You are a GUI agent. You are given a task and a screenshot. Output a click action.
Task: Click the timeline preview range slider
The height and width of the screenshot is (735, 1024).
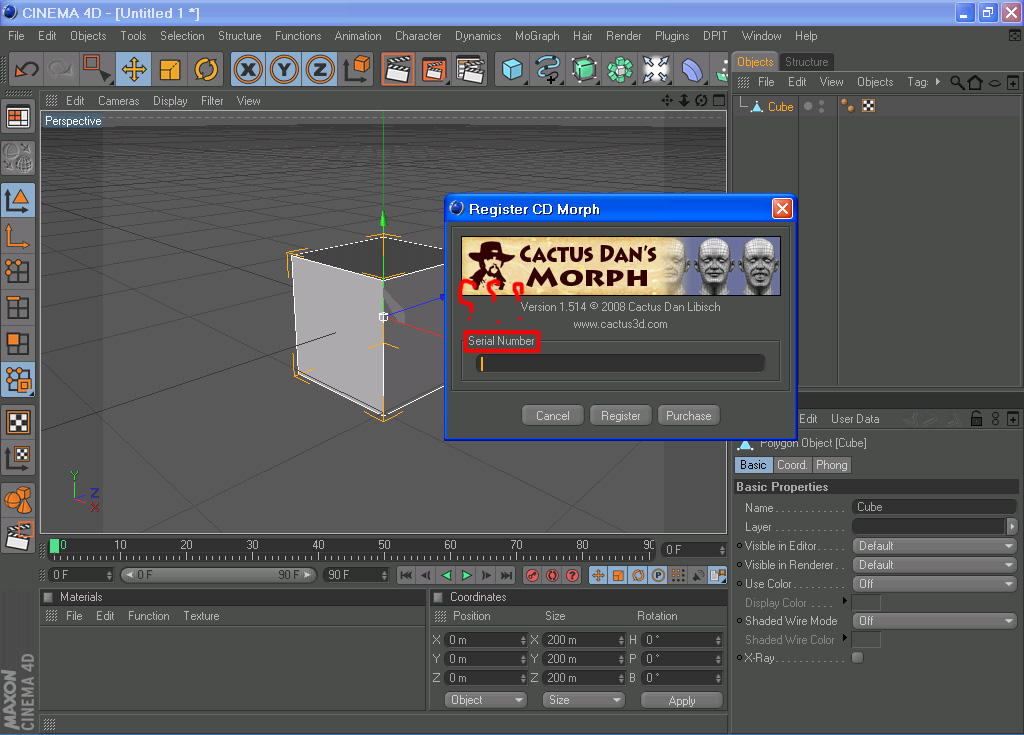click(x=219, y=575)
